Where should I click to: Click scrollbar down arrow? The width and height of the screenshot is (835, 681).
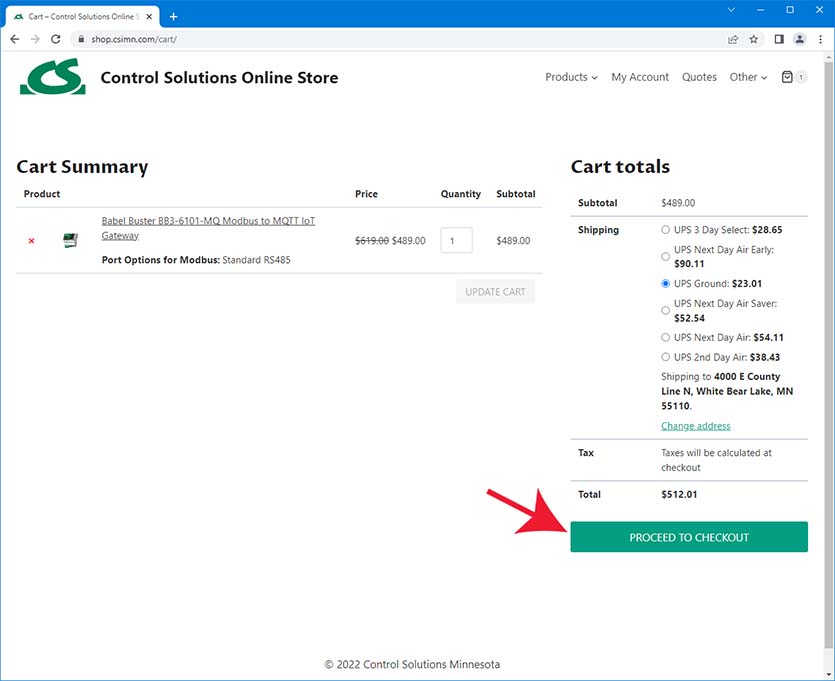829,674
